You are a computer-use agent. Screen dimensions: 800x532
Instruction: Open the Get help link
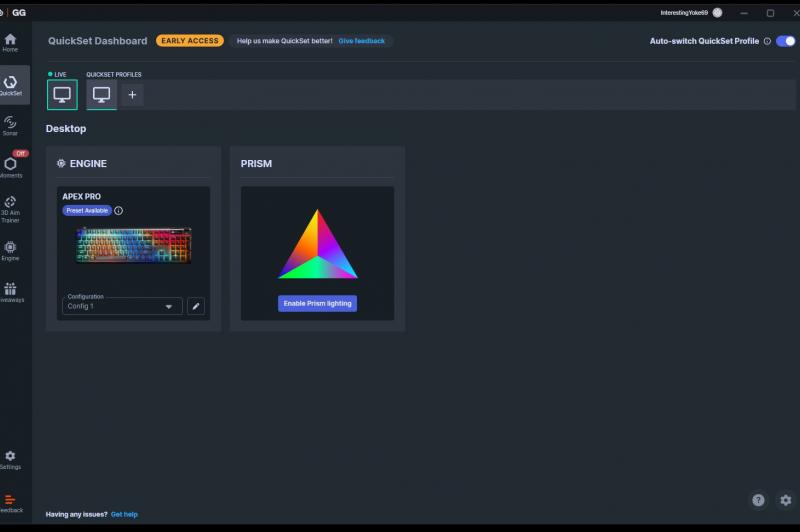coord(124,514)
